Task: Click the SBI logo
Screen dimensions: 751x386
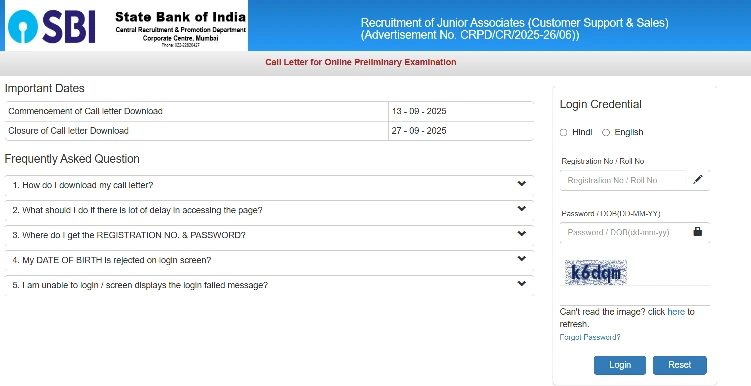Action: (52, 27)
